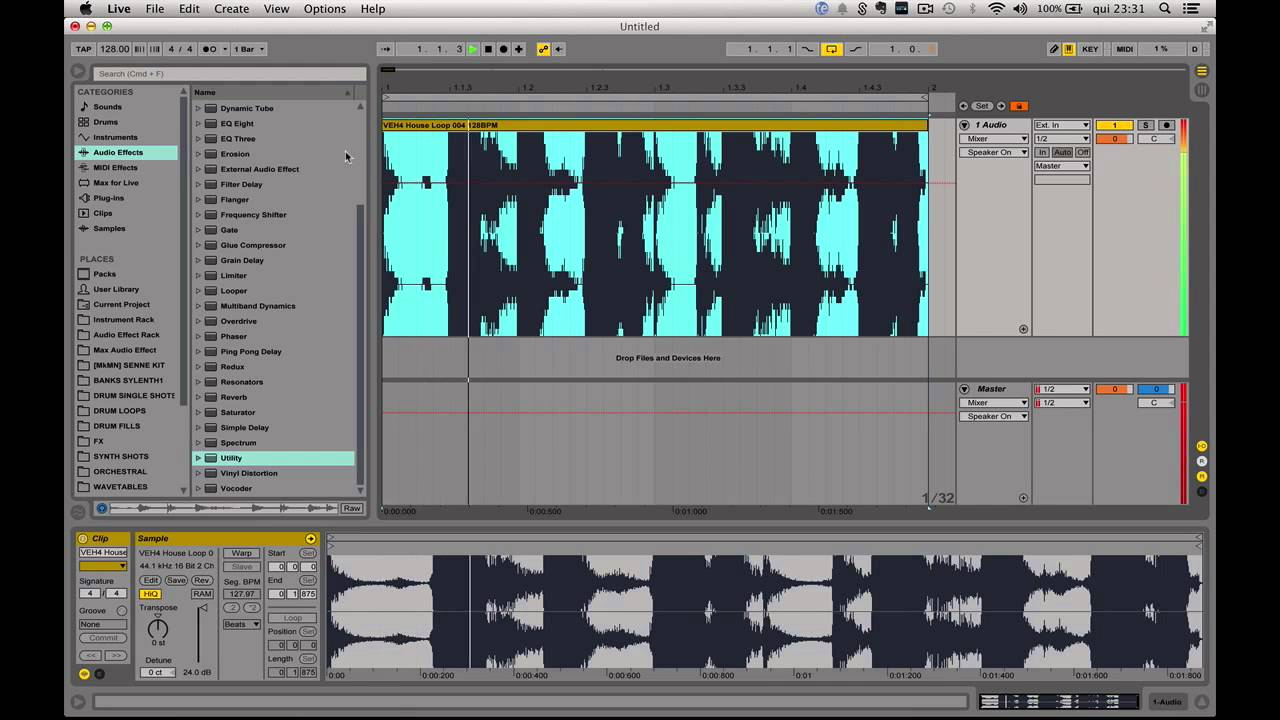The height and width of the screenshot is (720, 1280).
Task: Open the 1 Bar quantization dropdown
Action: [250, 49]
